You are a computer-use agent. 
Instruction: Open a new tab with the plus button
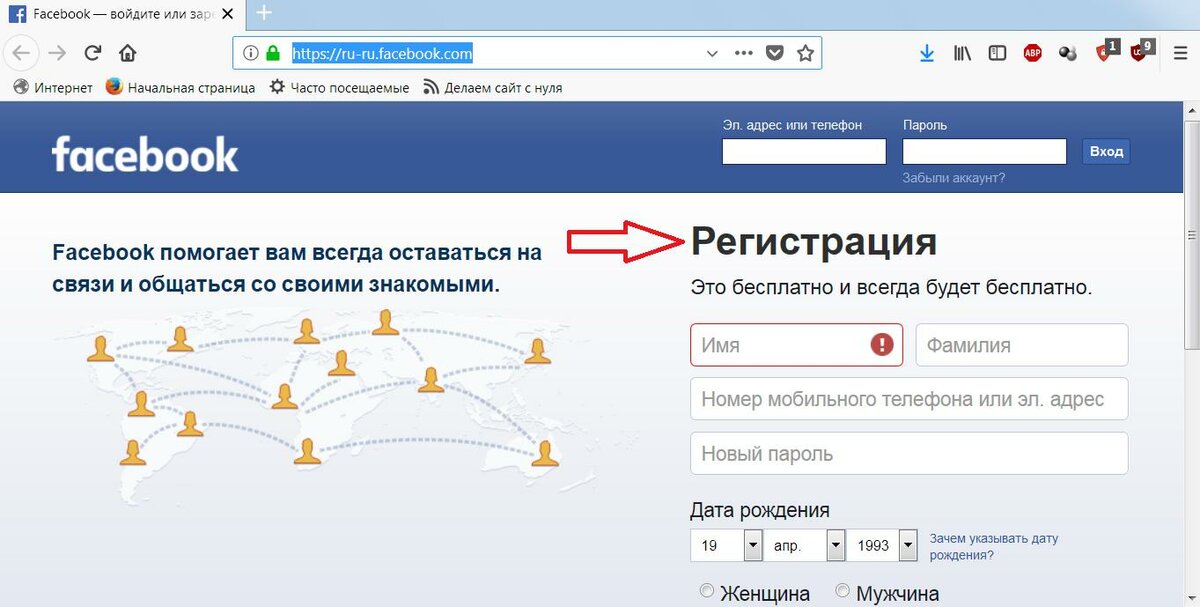tap(264, 13)
